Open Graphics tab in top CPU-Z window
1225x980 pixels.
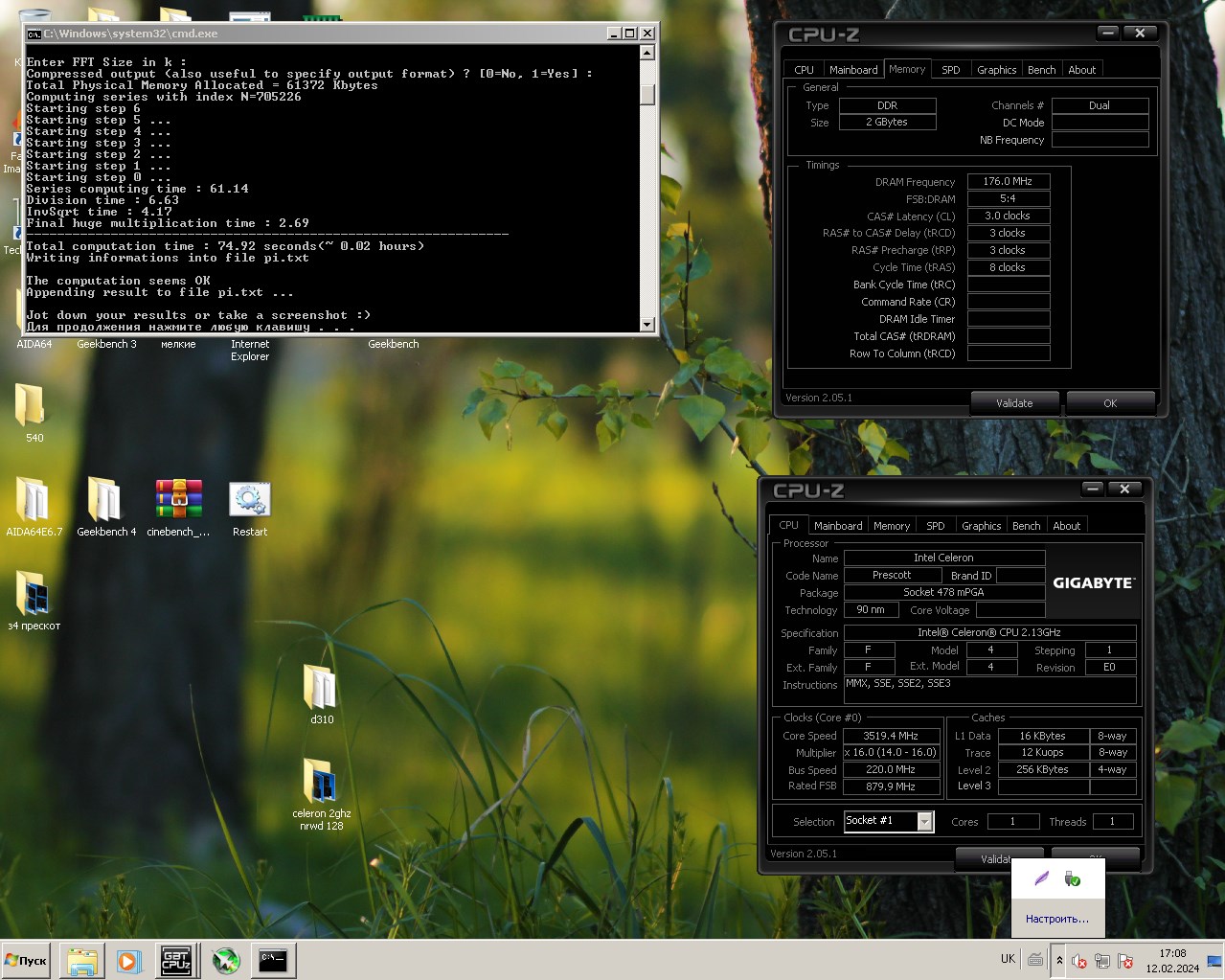point(996,70)
